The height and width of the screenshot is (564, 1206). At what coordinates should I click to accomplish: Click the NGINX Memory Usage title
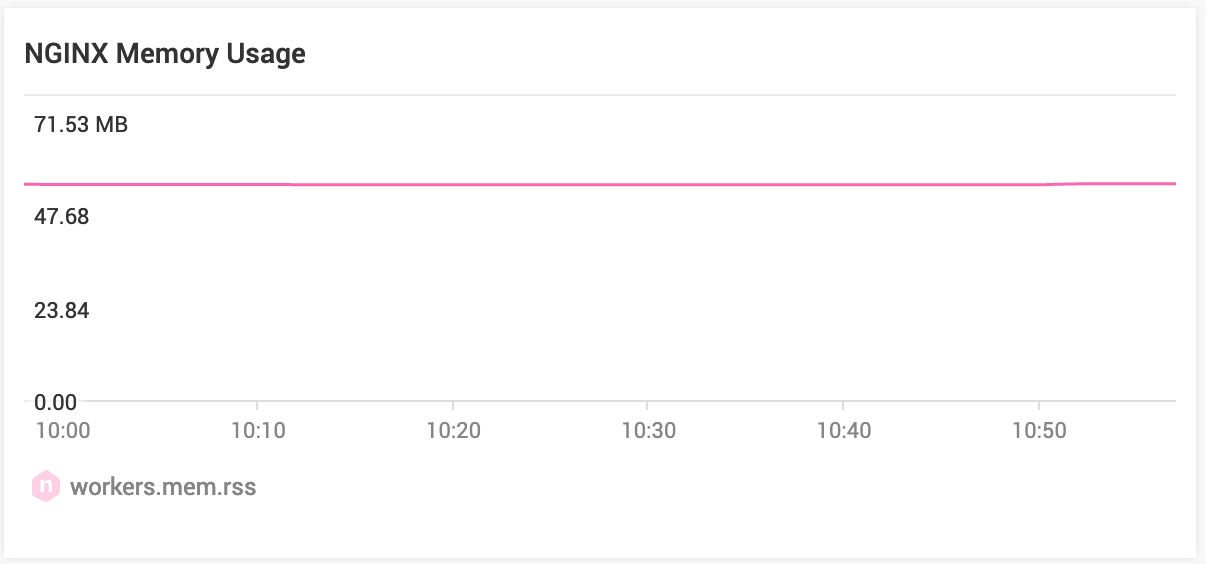[x=165, y=54]
